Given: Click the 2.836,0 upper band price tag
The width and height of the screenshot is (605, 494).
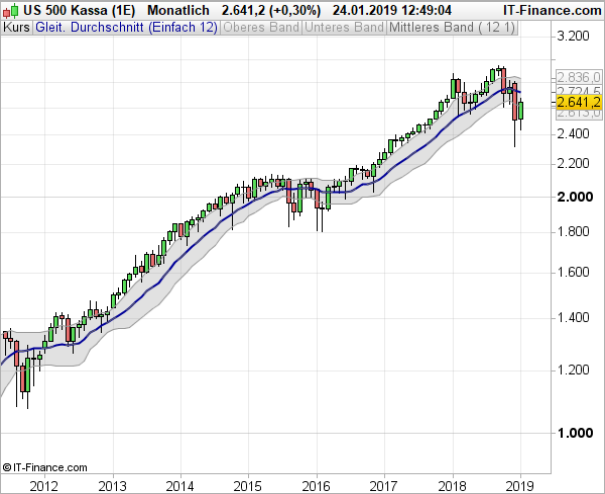Looking at the screenshot, I should coord(579,77).
